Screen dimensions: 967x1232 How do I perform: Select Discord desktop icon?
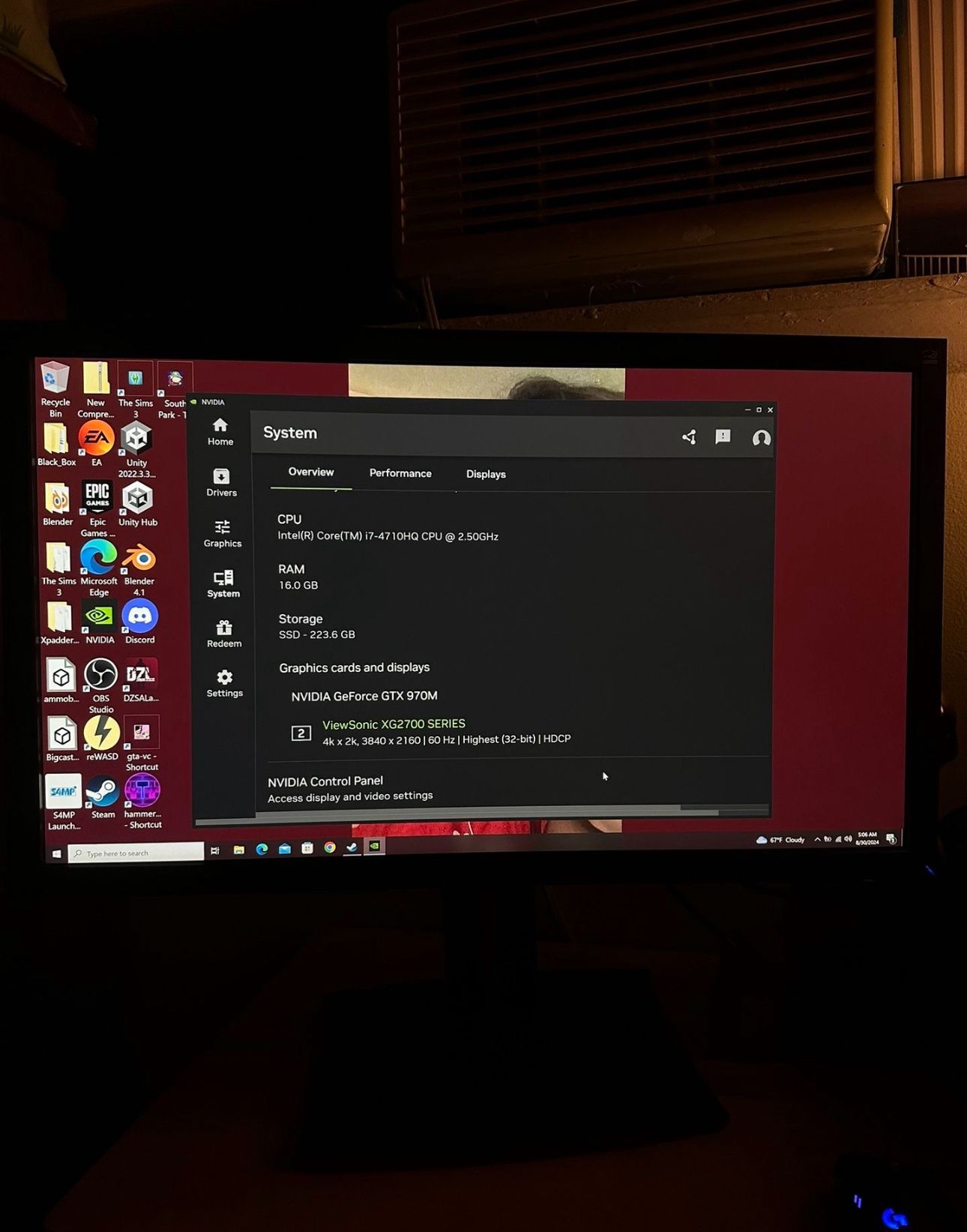pyautogui.click(x=140, y=622)
